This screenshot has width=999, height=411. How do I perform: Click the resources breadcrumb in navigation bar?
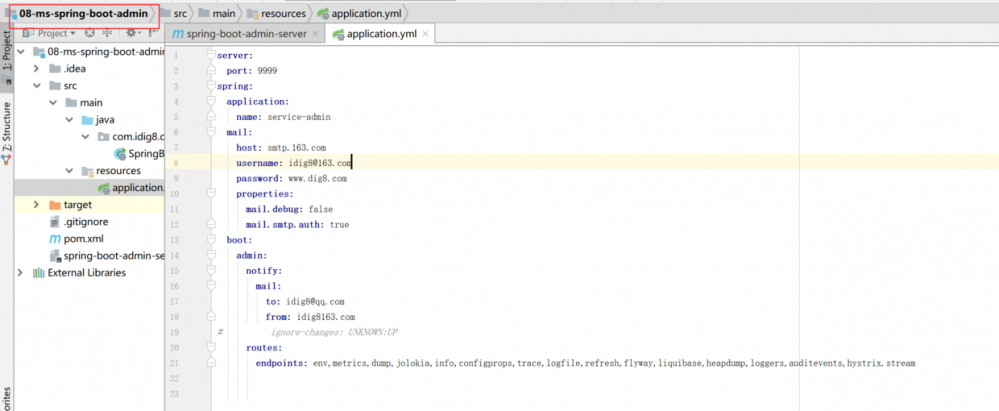(x=285, y=13)
